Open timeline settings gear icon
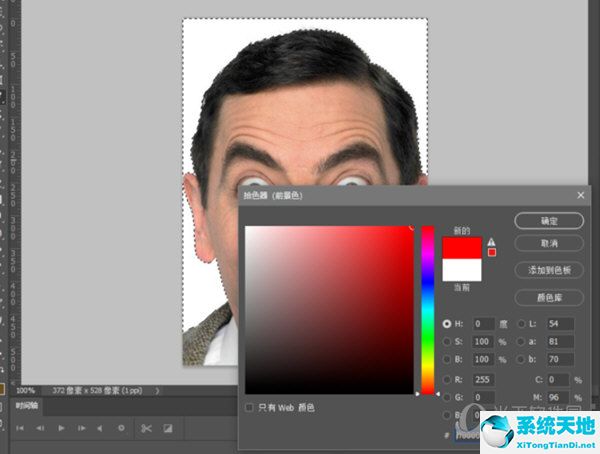Image resolution: width=600 pixels, height=454 pixels. click(x=121, y=428)
